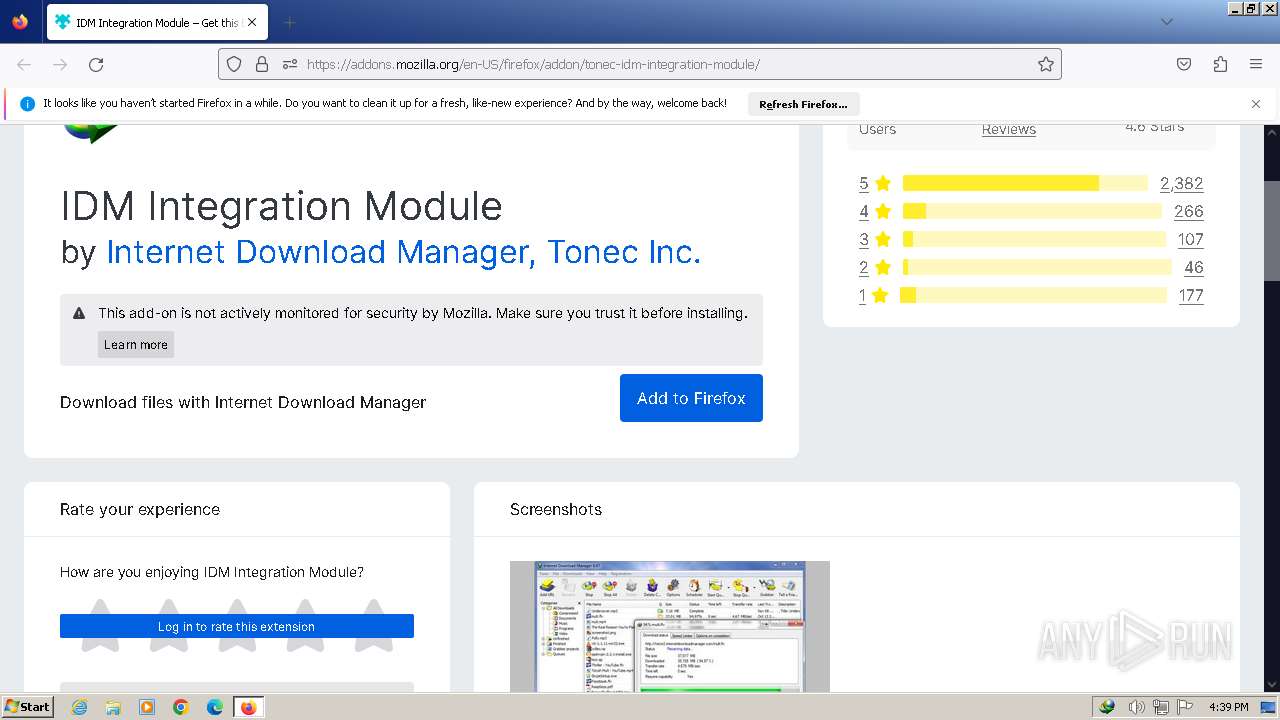
Task: Select the IDM Integration Module tab
Action: (x=156, y=22)
